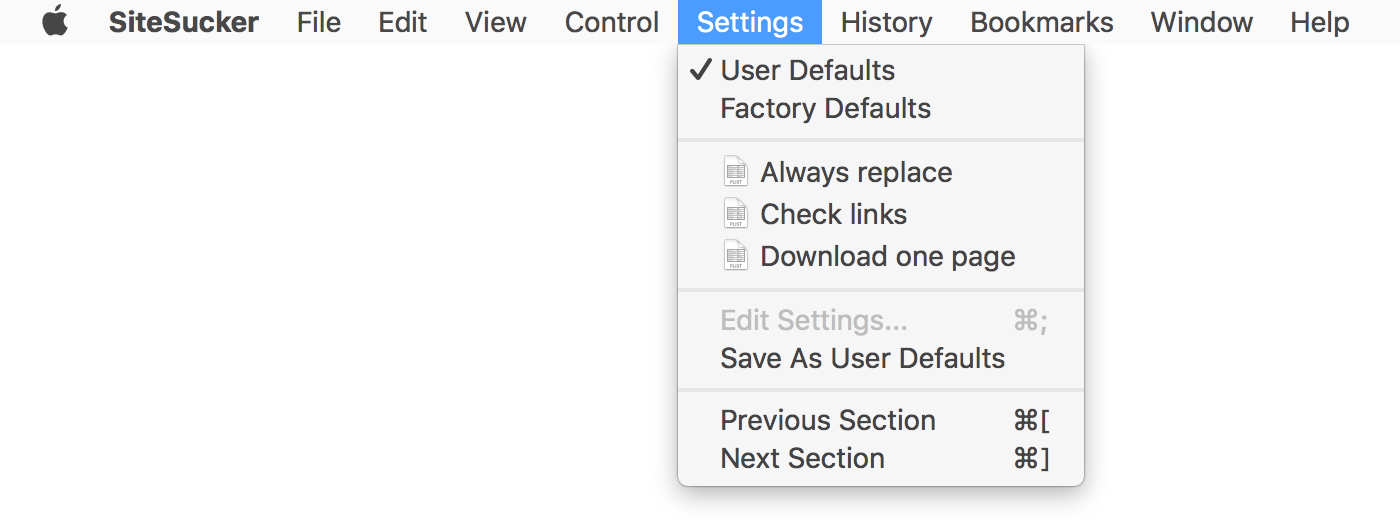This screenshot has width=1400, height=530.
Task: Open the View menu
Action: (x=496, y=22)
